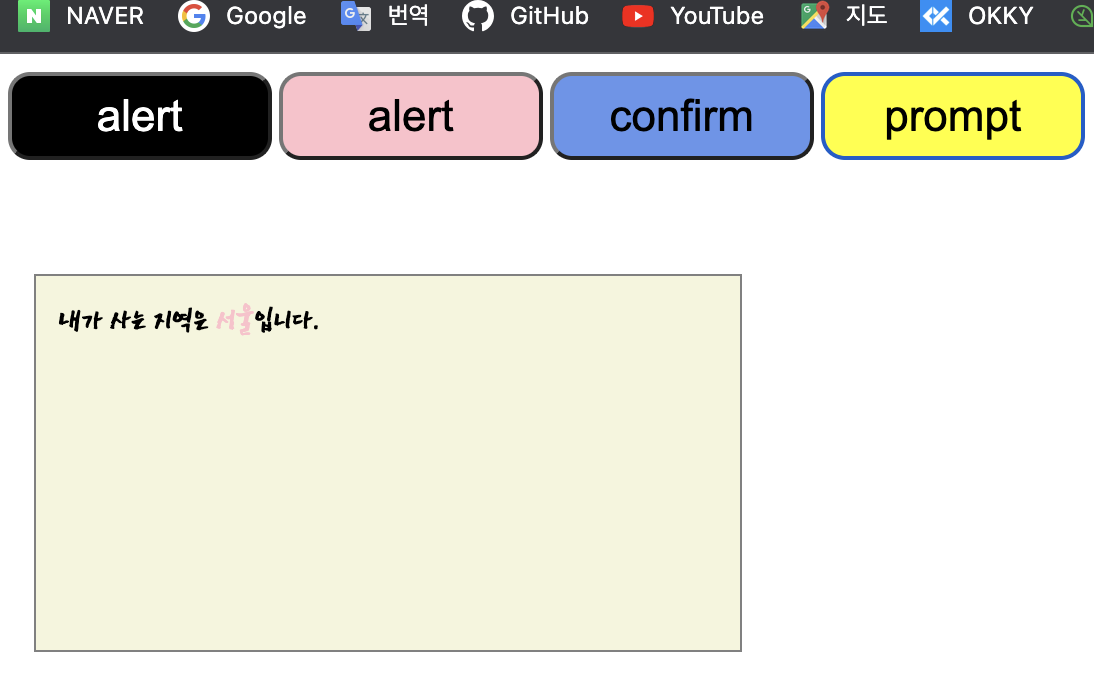Screen dimensions: 1094x698
Task: Open the NAVER bookmark
Action: coord(81,16)
